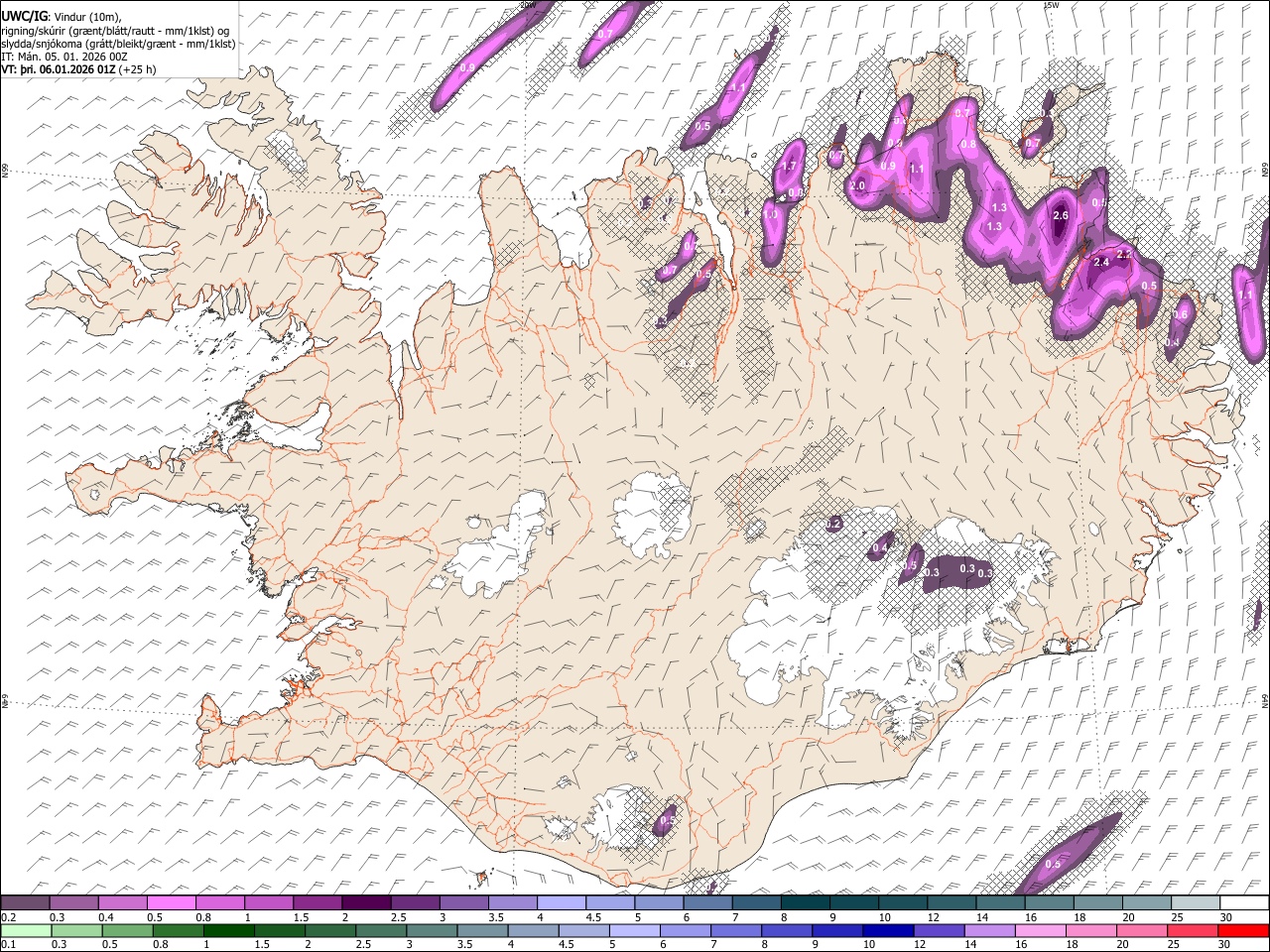
Task: Click the 2.2 precipitation value on the map
Action: tap(1123, 254)
